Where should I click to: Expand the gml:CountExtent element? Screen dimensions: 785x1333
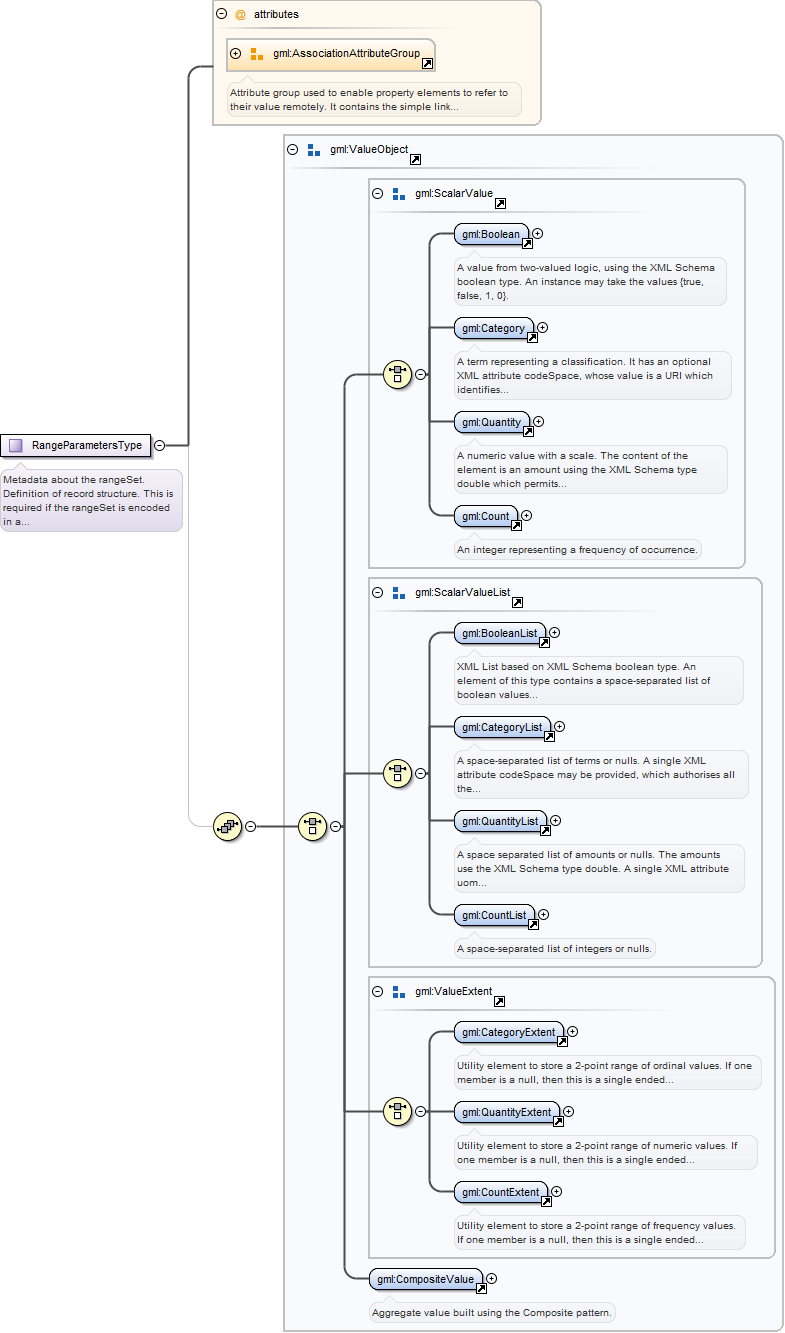[557, 1191]
